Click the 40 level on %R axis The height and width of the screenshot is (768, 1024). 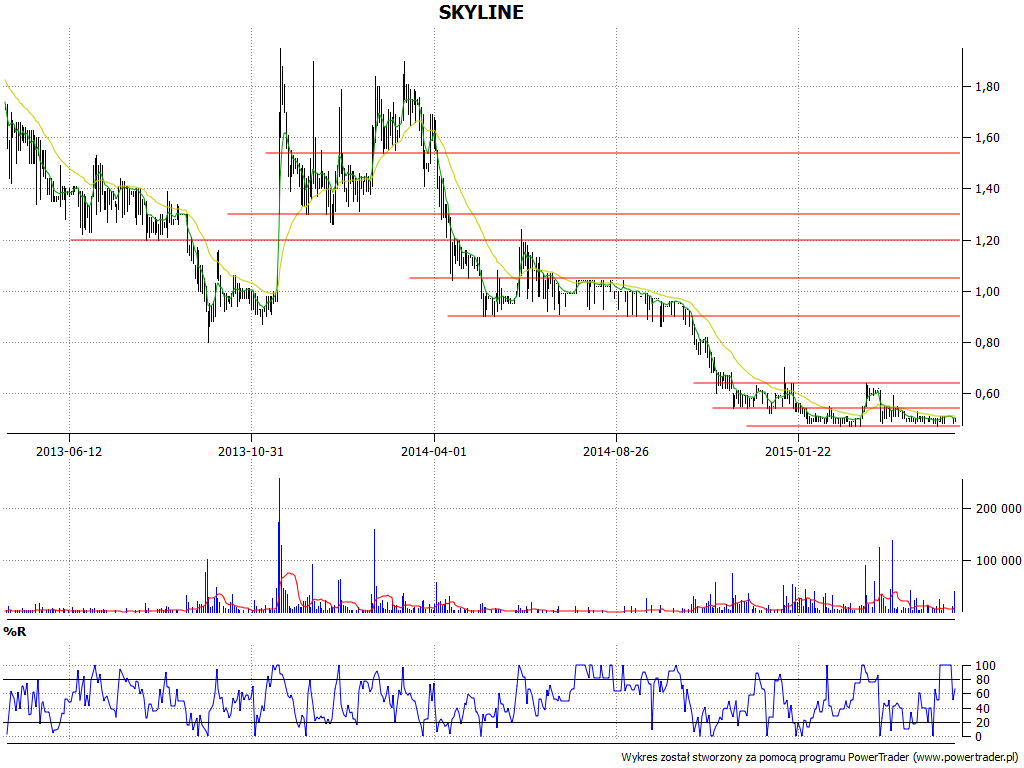point(982,709)
